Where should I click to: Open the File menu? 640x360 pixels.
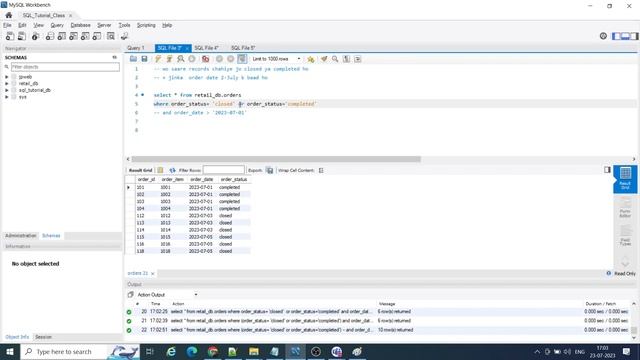tap(7, 25)
